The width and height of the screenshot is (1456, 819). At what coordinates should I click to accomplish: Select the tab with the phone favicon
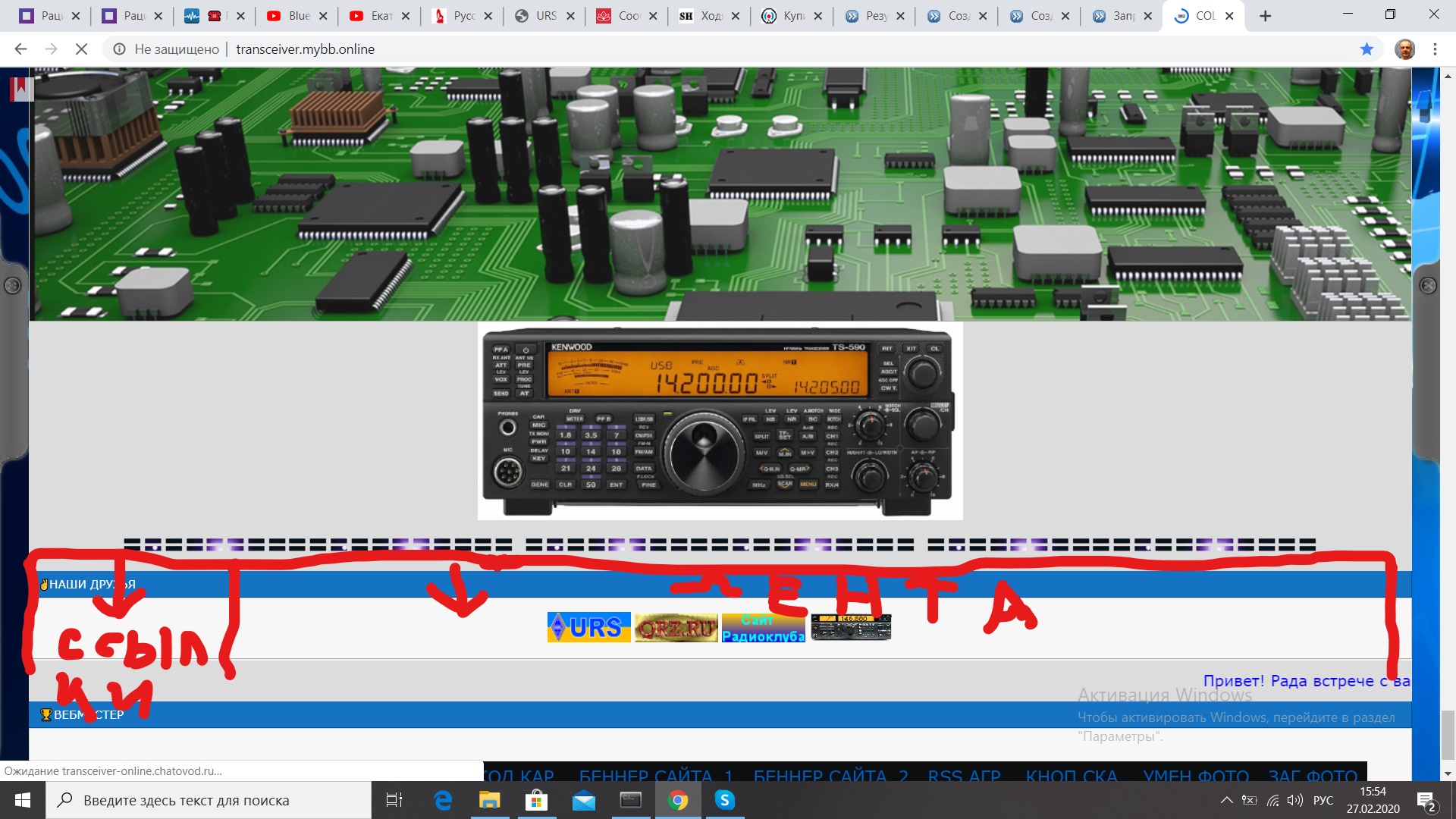214,16
